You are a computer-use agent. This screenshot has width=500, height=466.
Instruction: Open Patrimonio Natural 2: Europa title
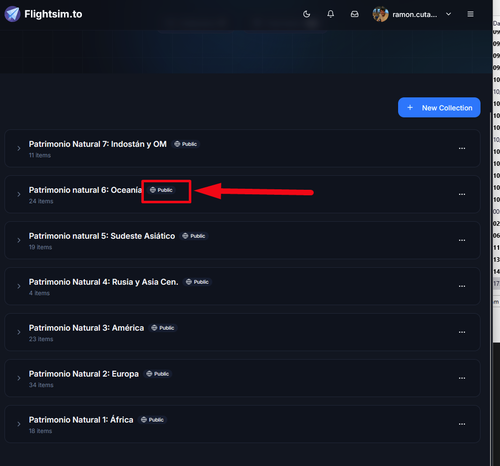84,374
